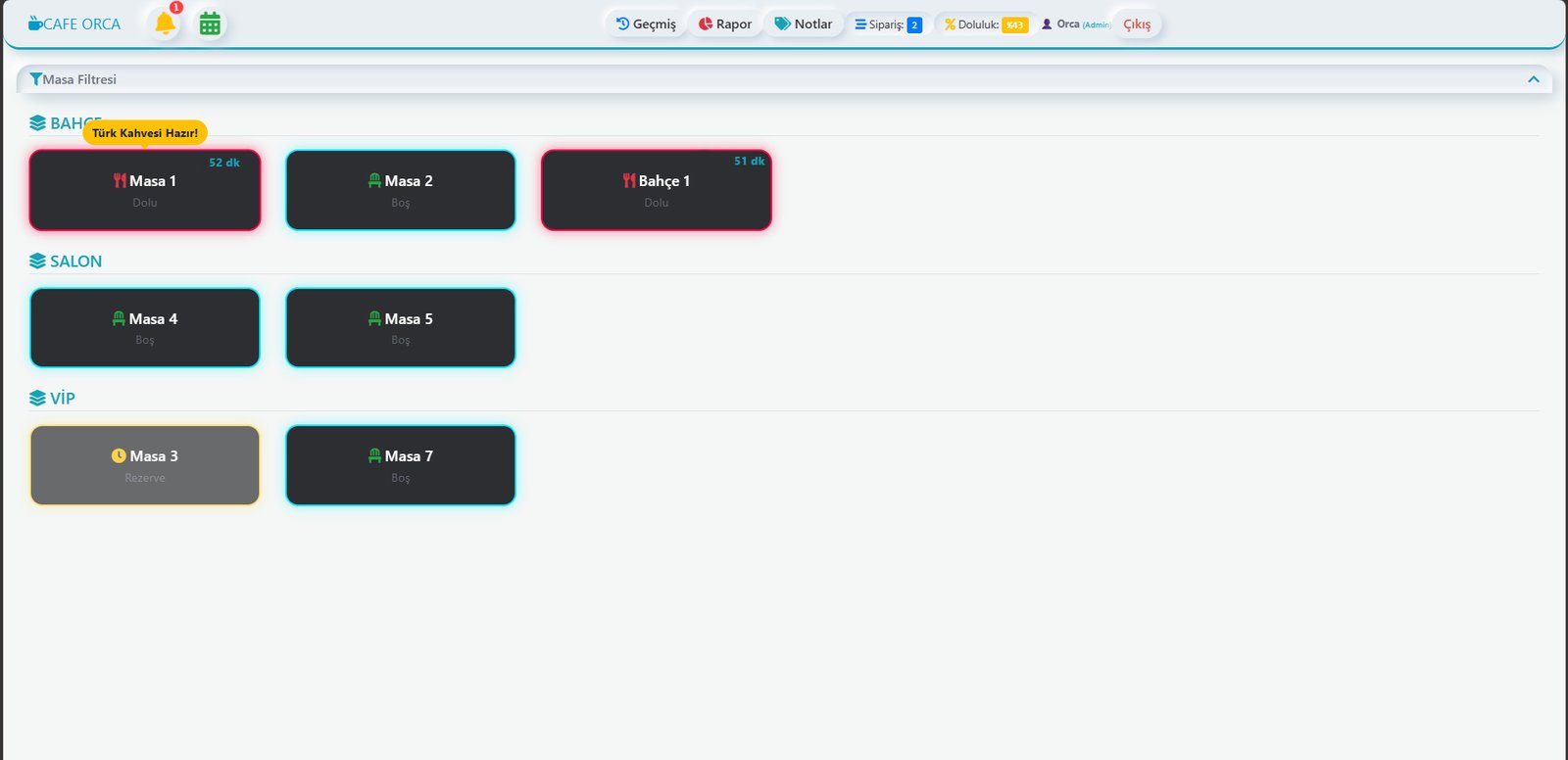Screen dimensions: 1568x760
Task: Open the Notlar notes page
Action: pyautogui.click(x=804, y=24)
